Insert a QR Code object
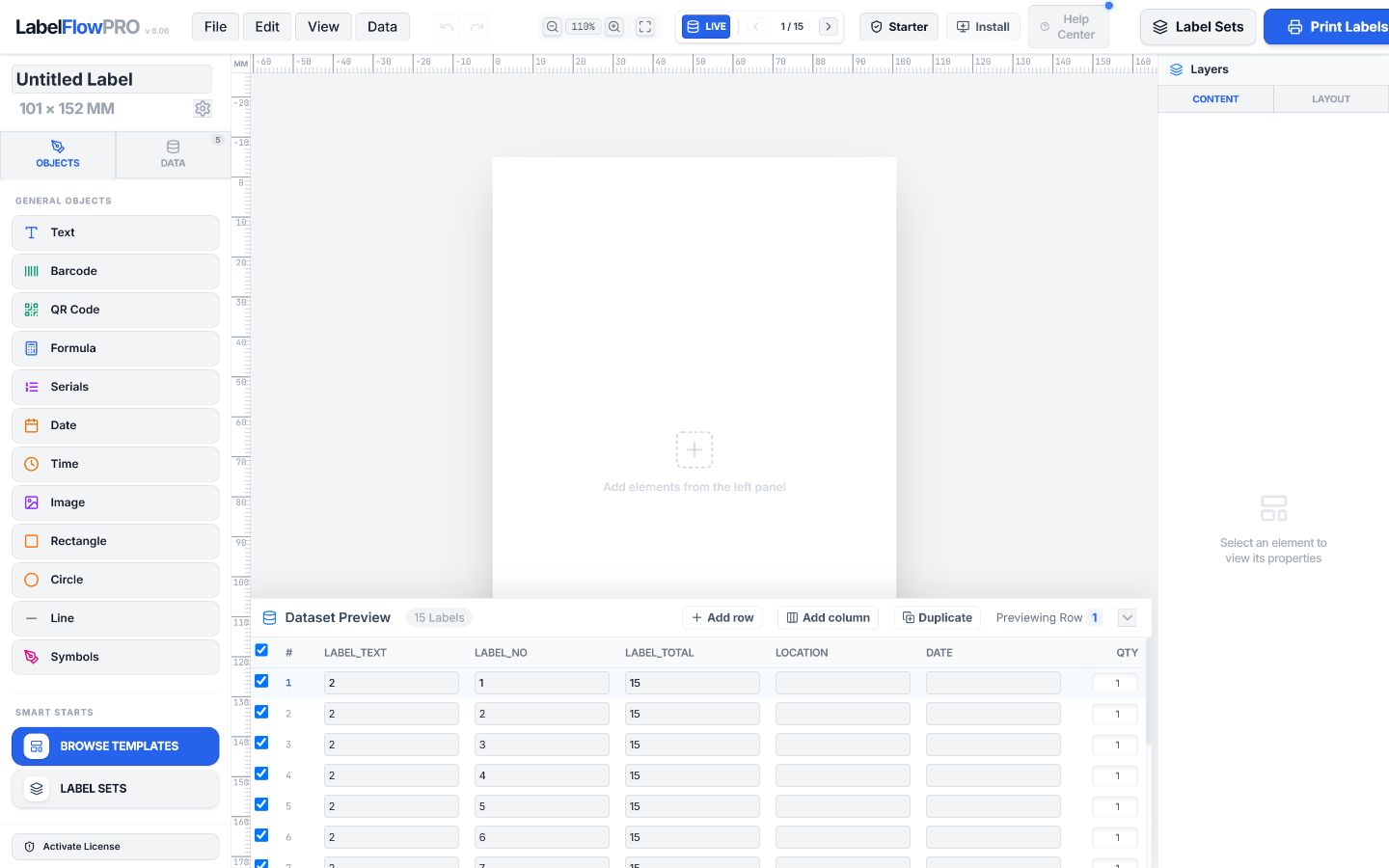Image resolution: width=1389 pixels, height=868 pixels. pyautogui.click(x=116, y=310)
